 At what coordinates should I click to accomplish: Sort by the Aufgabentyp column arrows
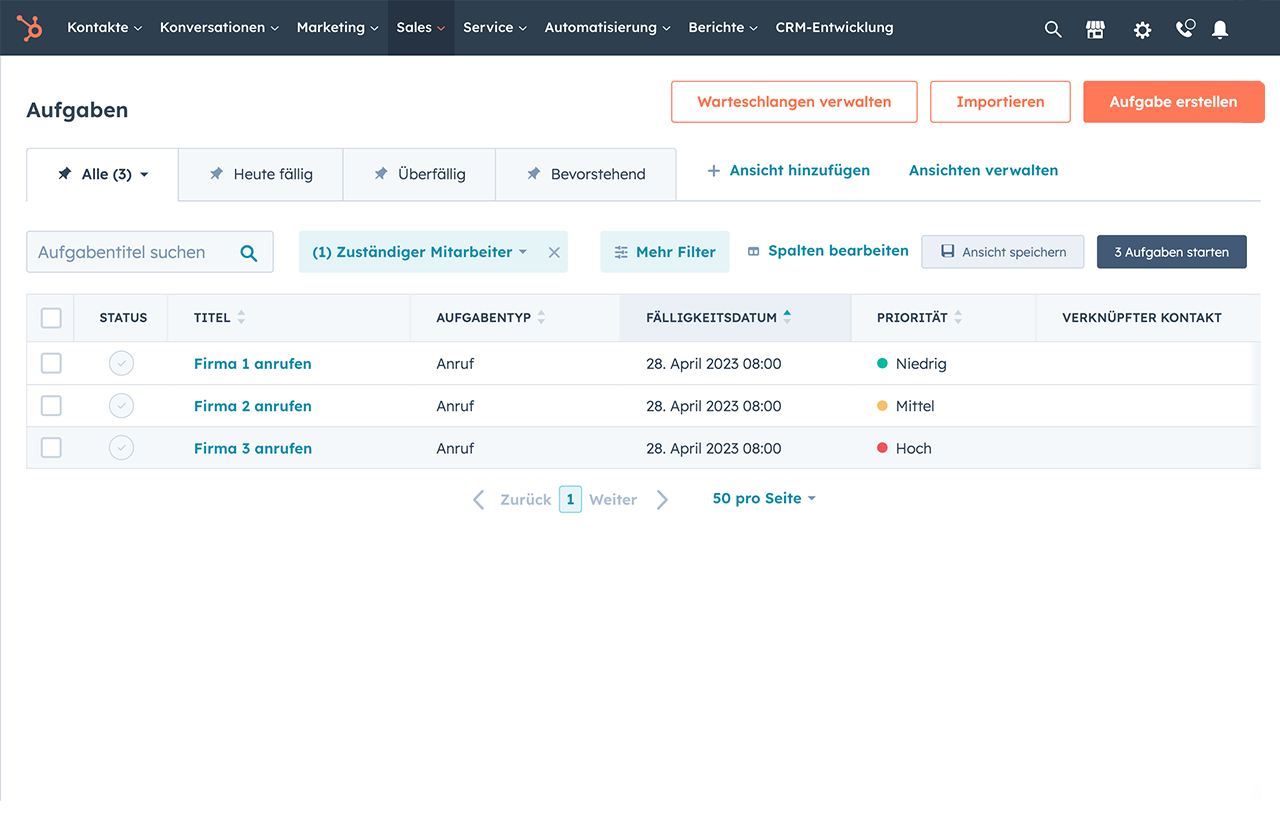(x=541, y=317)
